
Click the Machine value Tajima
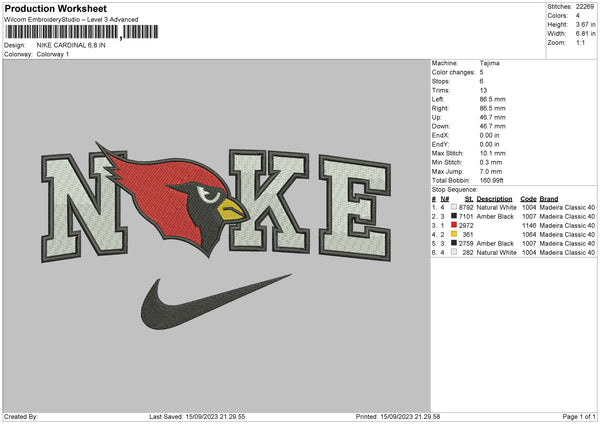click(x=489, y=63)
